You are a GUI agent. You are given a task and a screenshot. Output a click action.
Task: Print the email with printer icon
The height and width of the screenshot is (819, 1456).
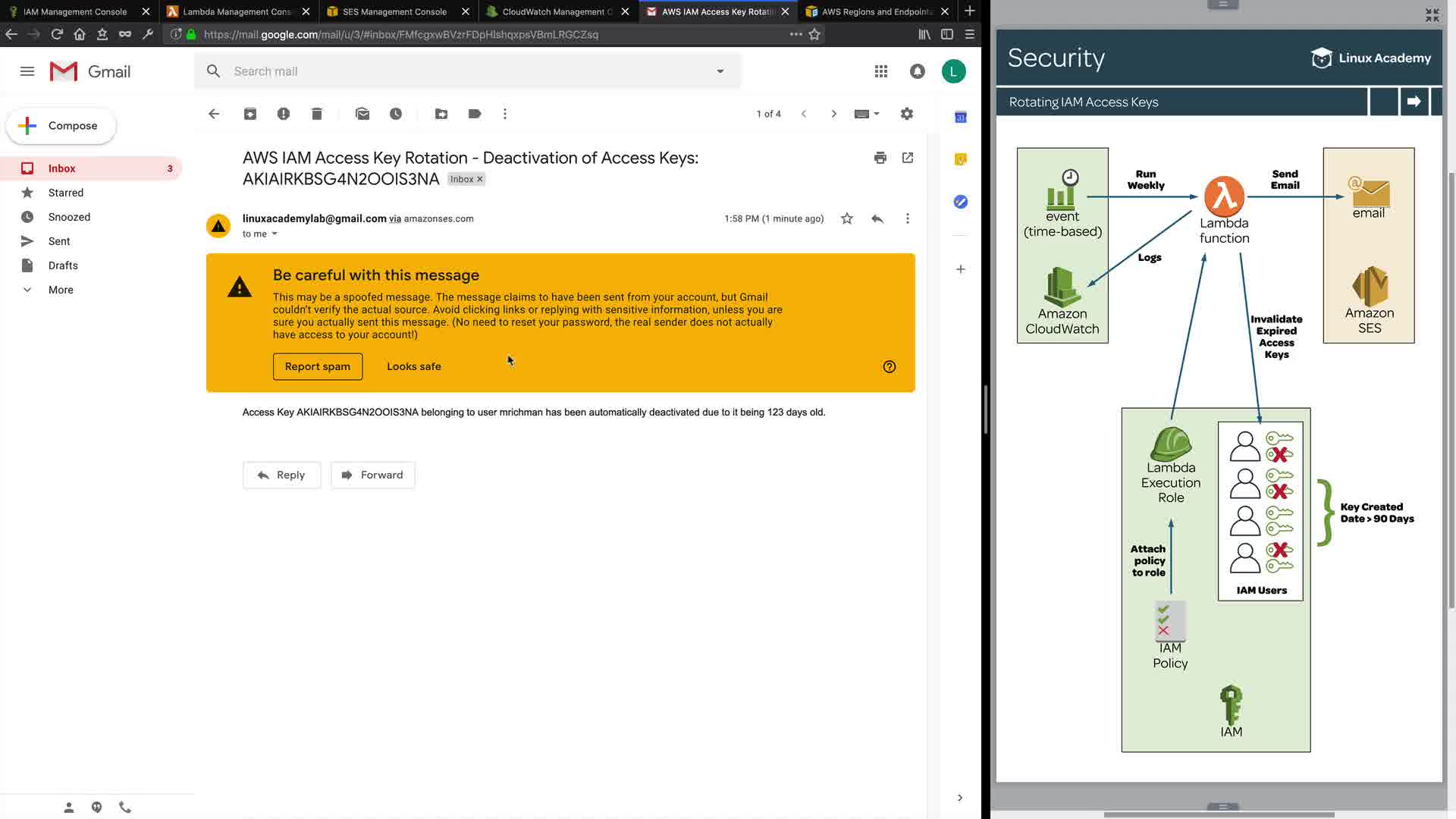point(880,158)
